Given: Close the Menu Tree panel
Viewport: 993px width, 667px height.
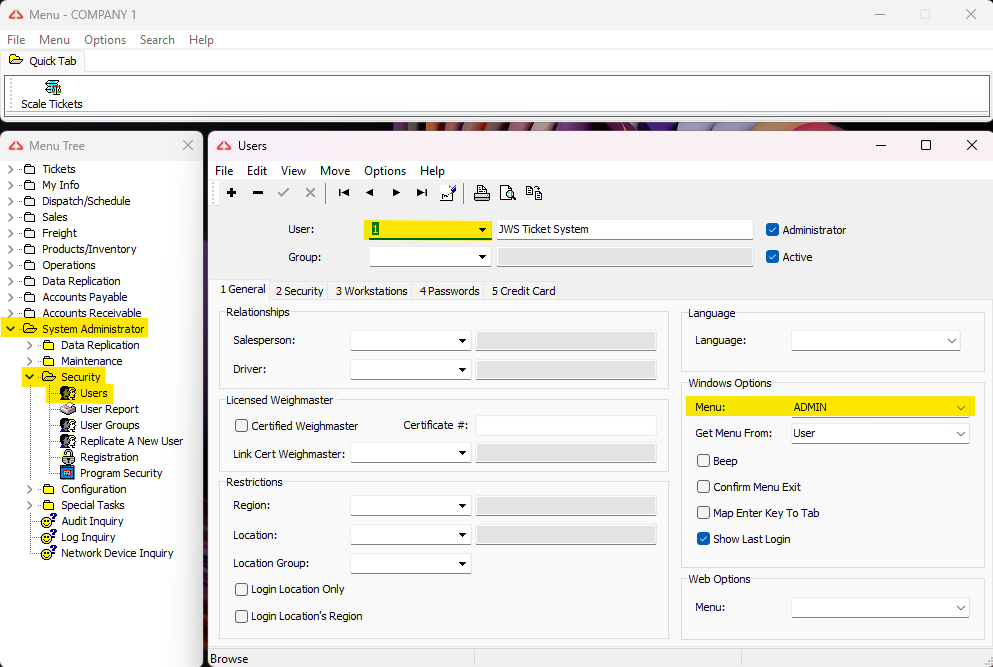Looking at the screenshot, I should click(x=188, y=145).
